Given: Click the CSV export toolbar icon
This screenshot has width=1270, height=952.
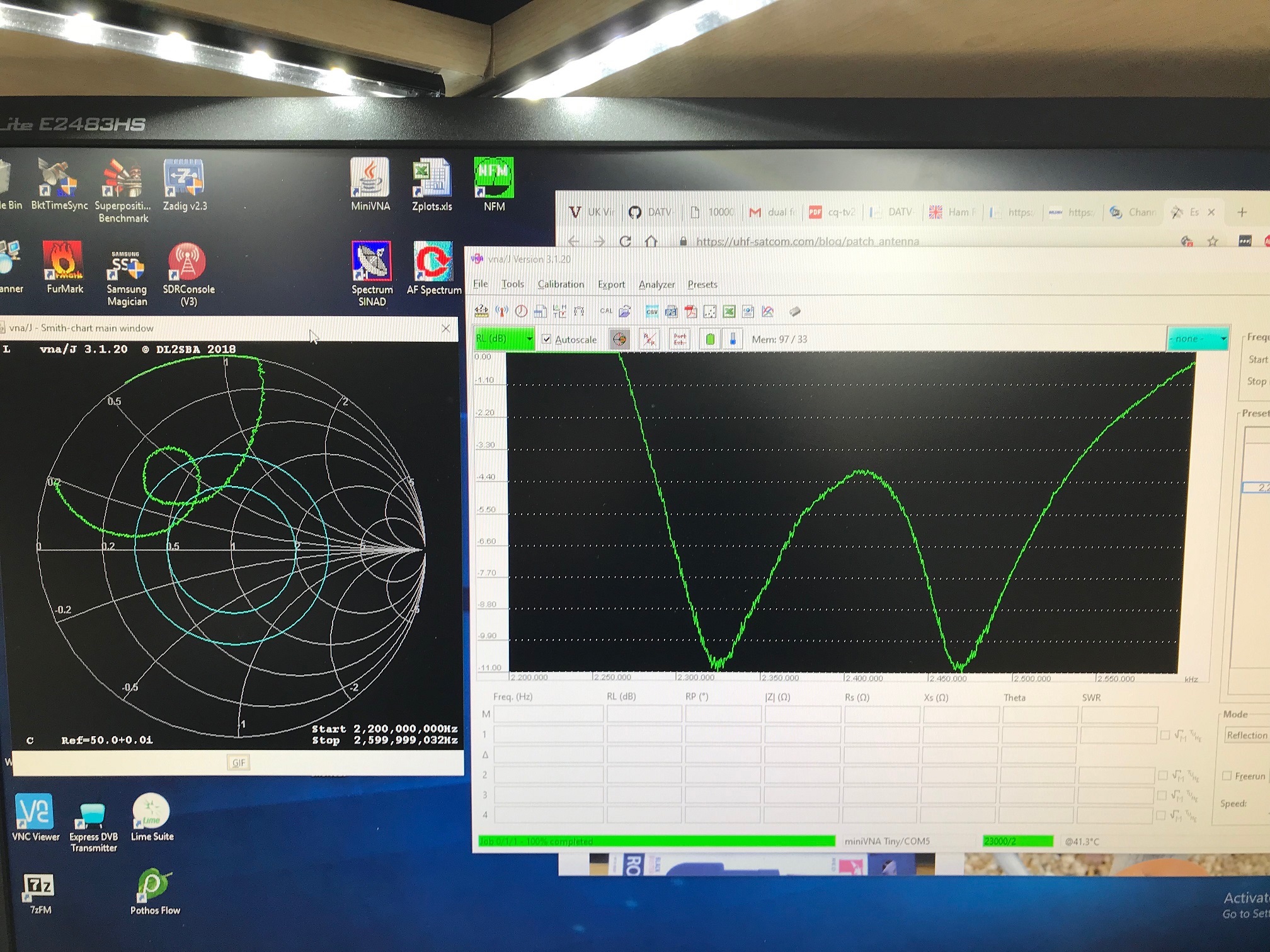Looking at the screenshot, I should point(652,312).
